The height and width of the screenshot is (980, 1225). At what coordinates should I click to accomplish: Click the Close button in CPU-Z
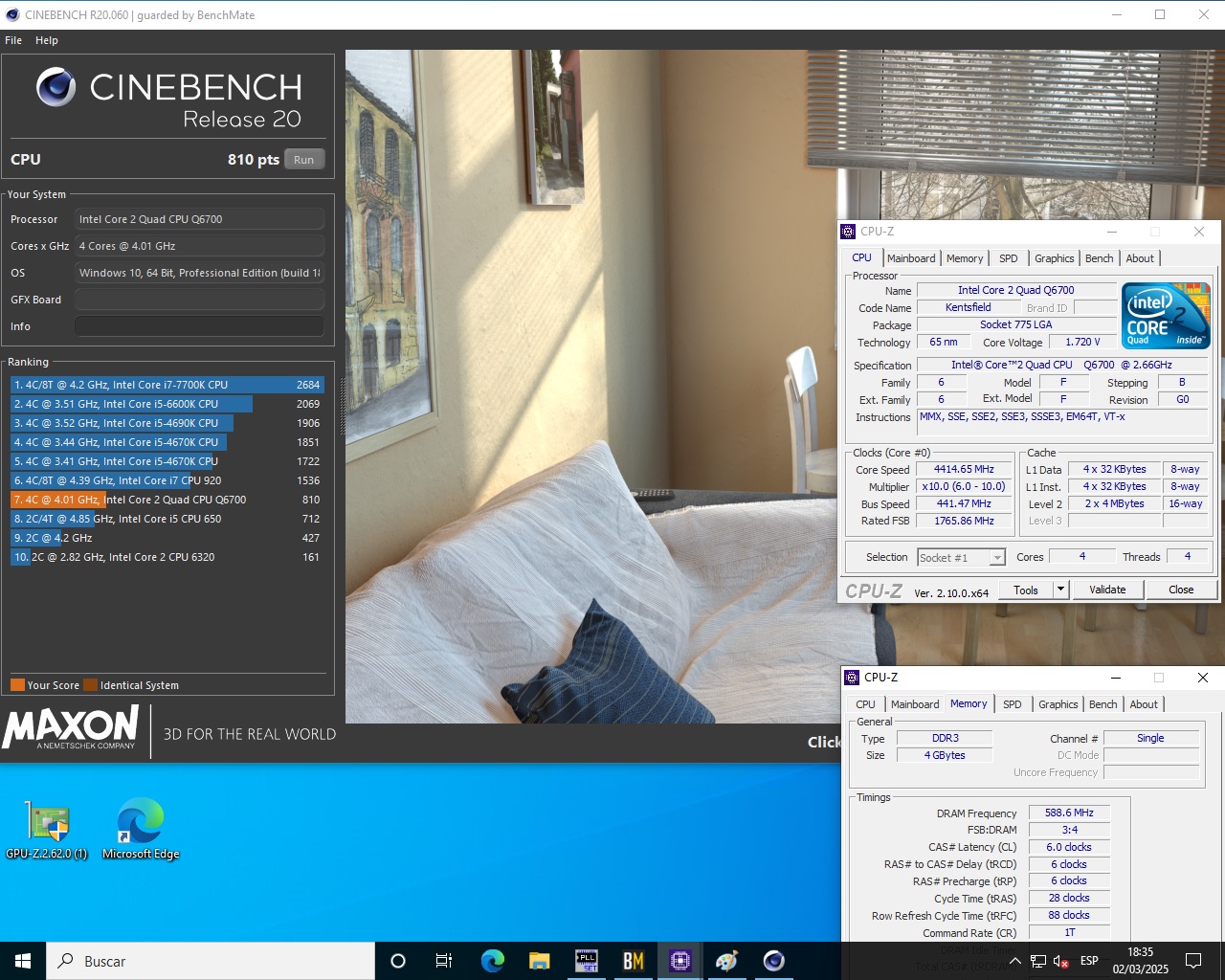(1181, 590)
